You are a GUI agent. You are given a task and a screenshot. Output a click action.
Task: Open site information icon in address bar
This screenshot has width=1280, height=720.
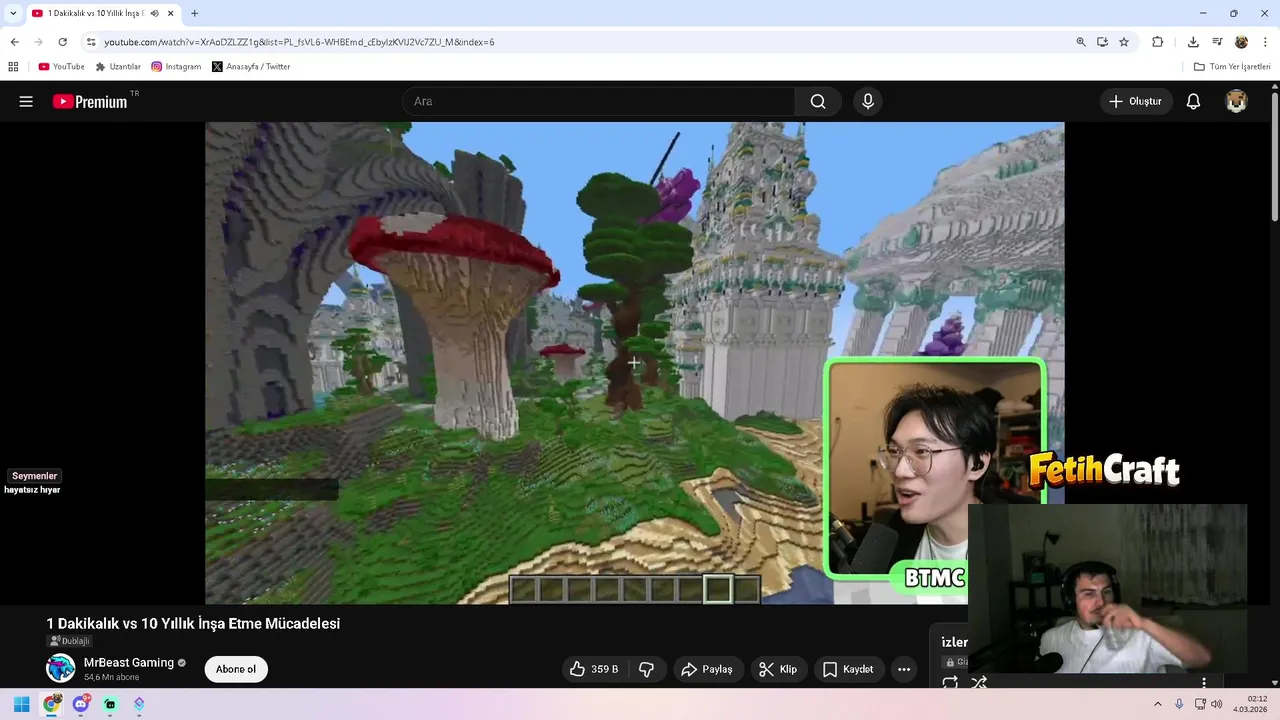point(91,42)
